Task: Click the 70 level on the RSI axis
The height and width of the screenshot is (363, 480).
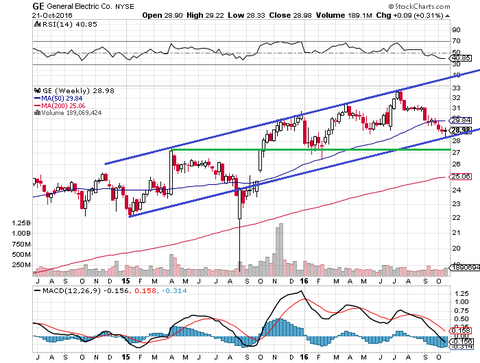Action: 456,41
